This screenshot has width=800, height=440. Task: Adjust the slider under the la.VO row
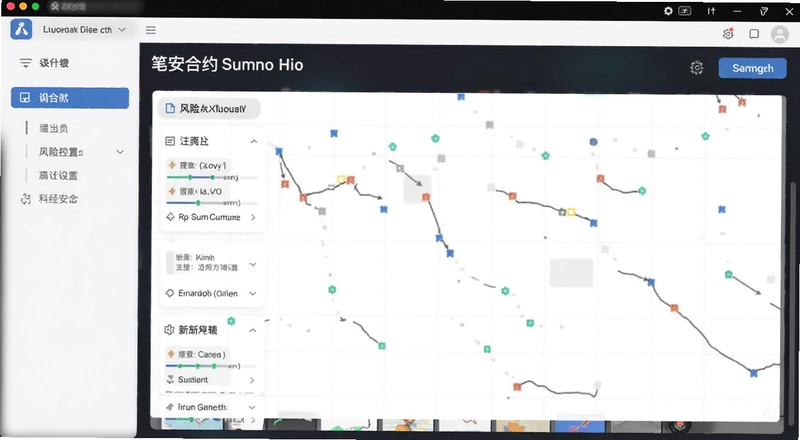212,203
